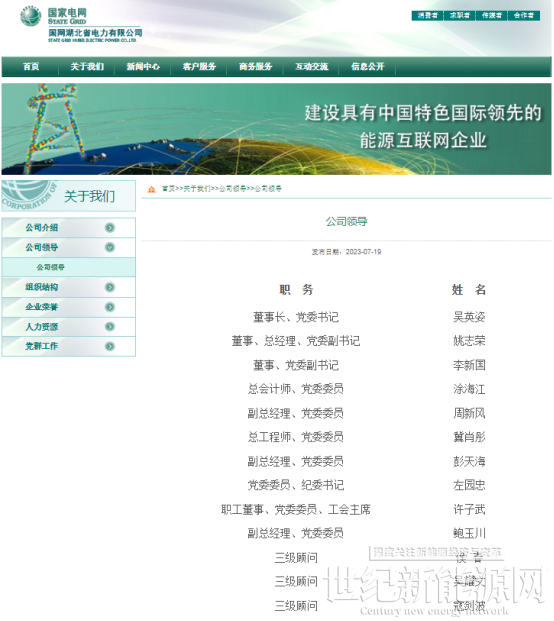
Task: Click arrow icon beside 组织结构
Action: click(x=110, y=288)
